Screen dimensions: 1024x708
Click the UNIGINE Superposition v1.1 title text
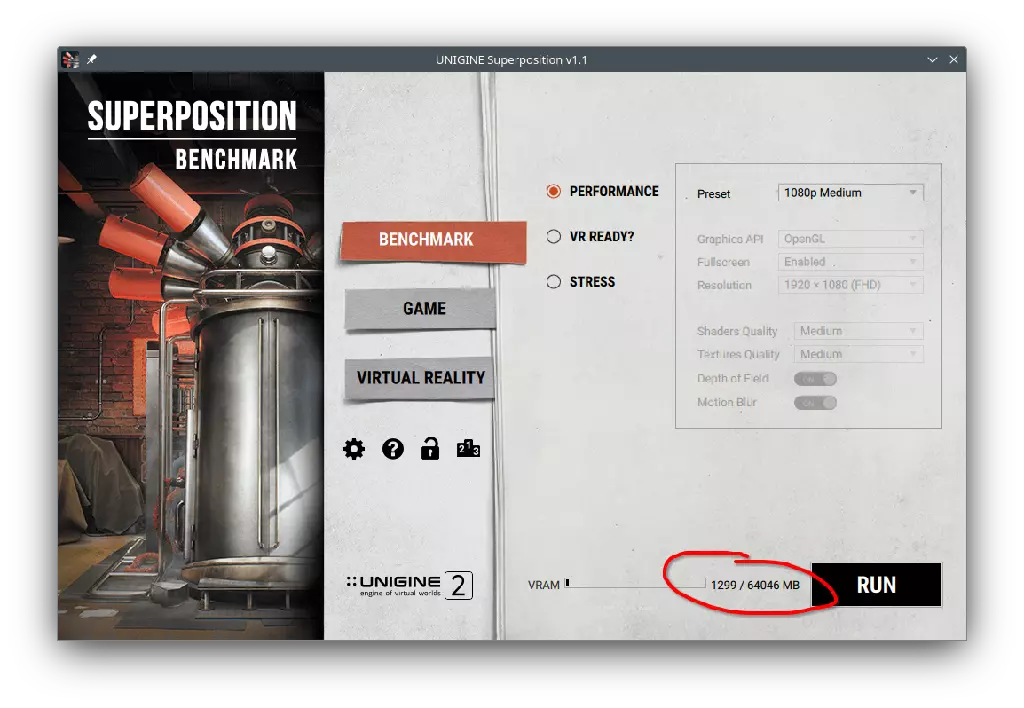pyautogui.click(x=511, y=59)
